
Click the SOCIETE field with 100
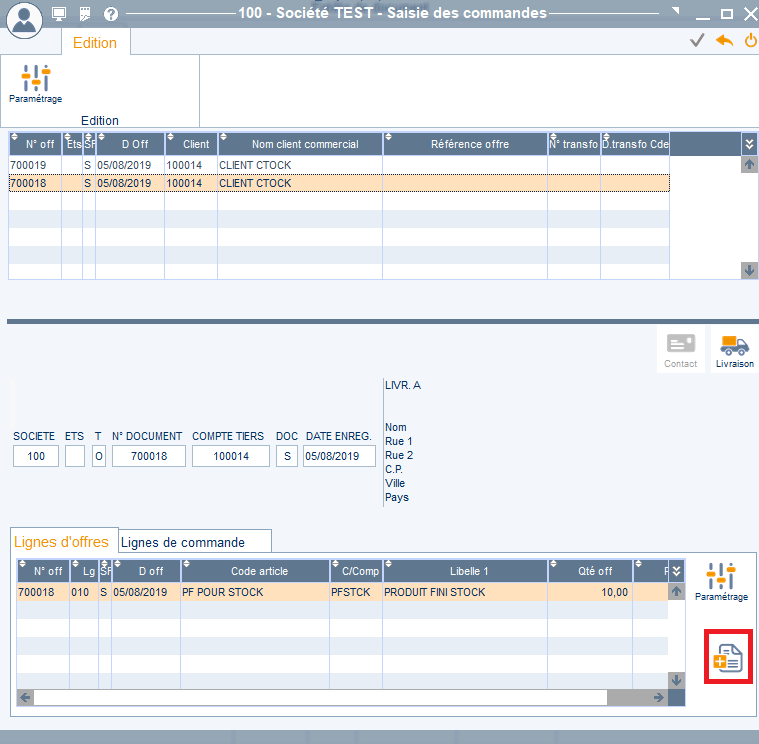tap(36, 456)
